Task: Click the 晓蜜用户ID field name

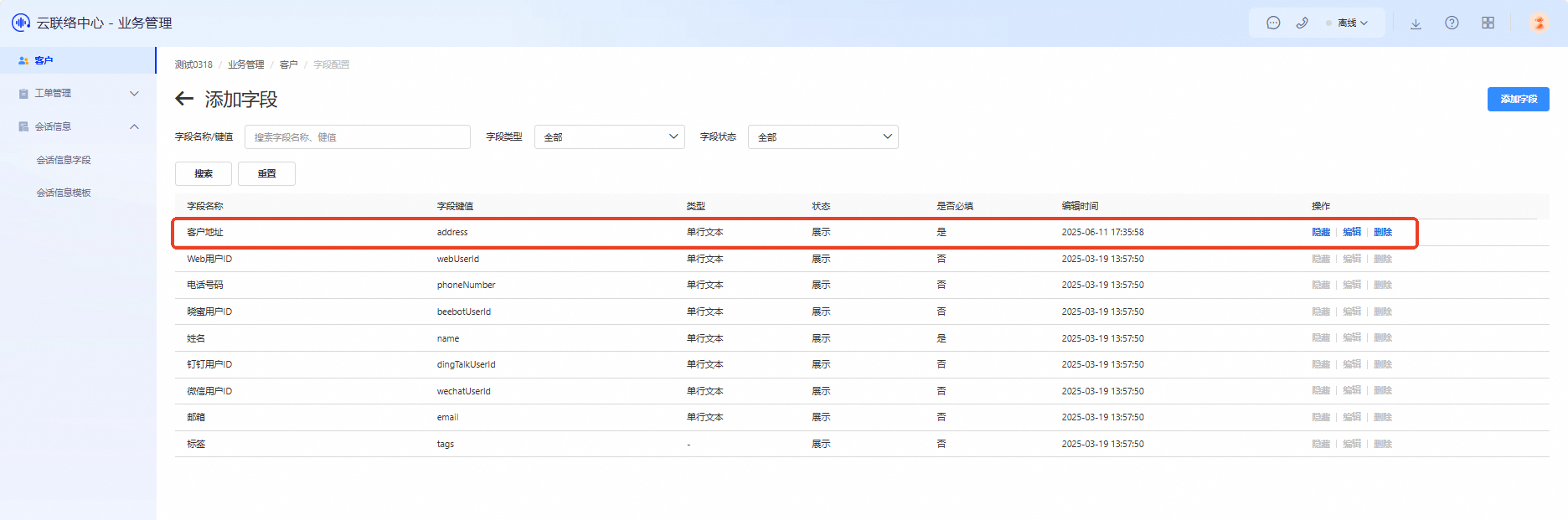Action: pyautogui.click(x=209, y=311)
